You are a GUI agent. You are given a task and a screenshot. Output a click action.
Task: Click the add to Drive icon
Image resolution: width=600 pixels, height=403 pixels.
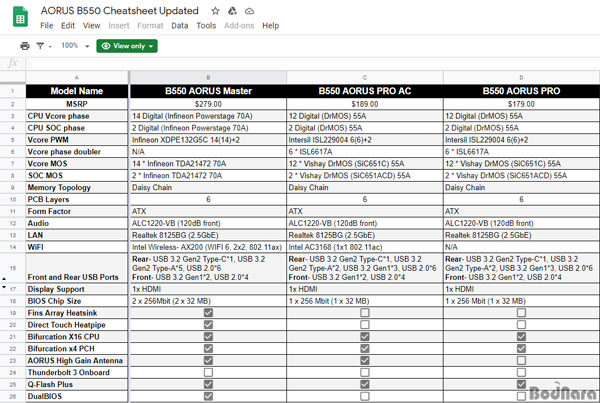tap(232, 11)
